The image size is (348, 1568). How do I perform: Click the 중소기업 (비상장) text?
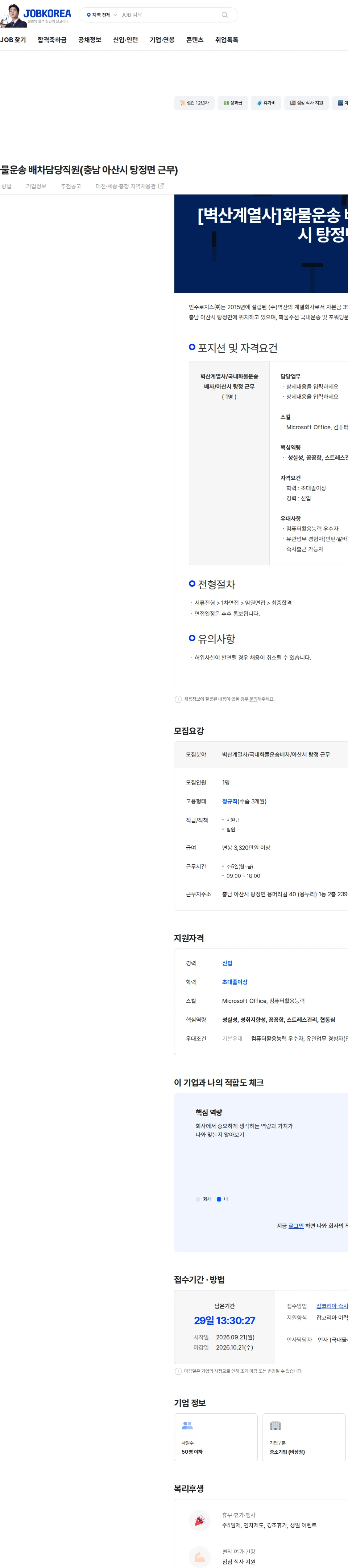(x=287, y=1452)
